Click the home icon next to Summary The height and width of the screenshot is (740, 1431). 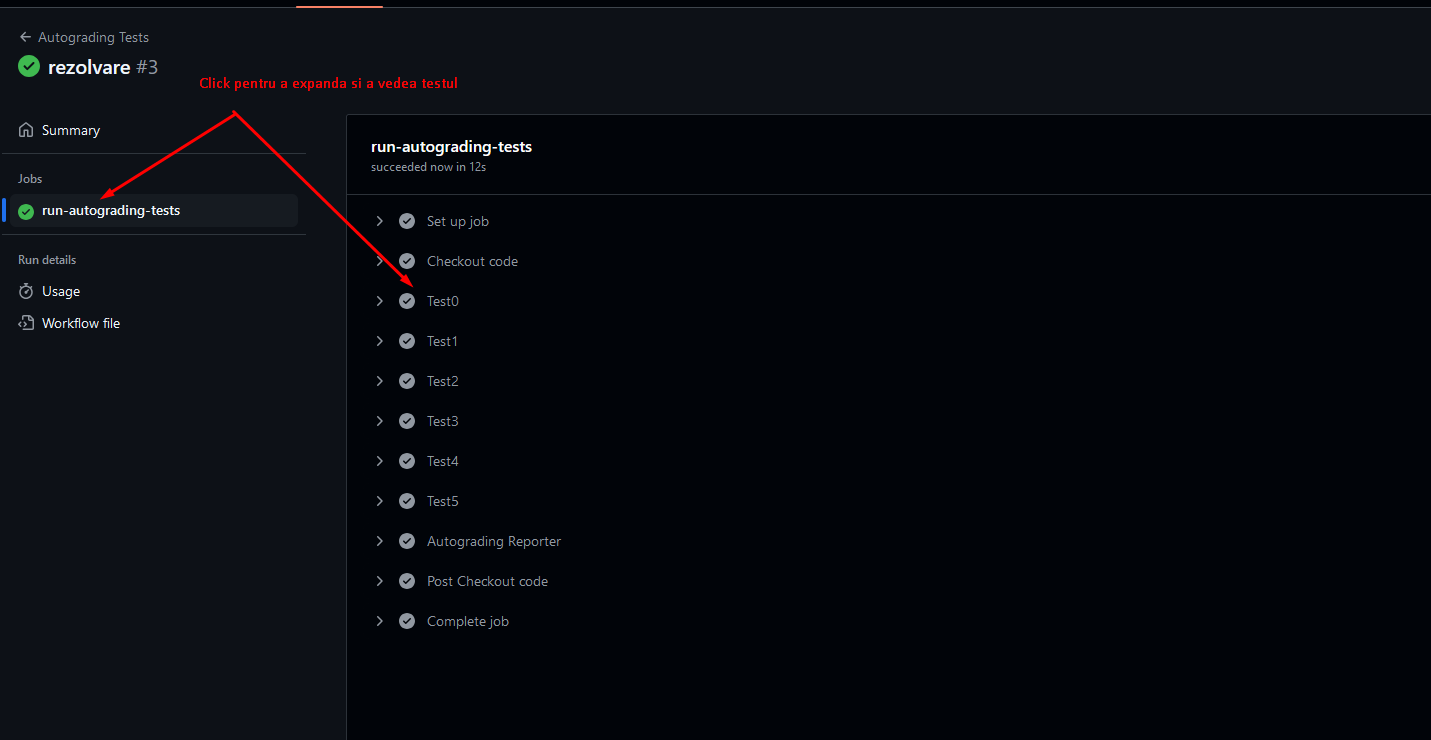[x=26, y=131]
